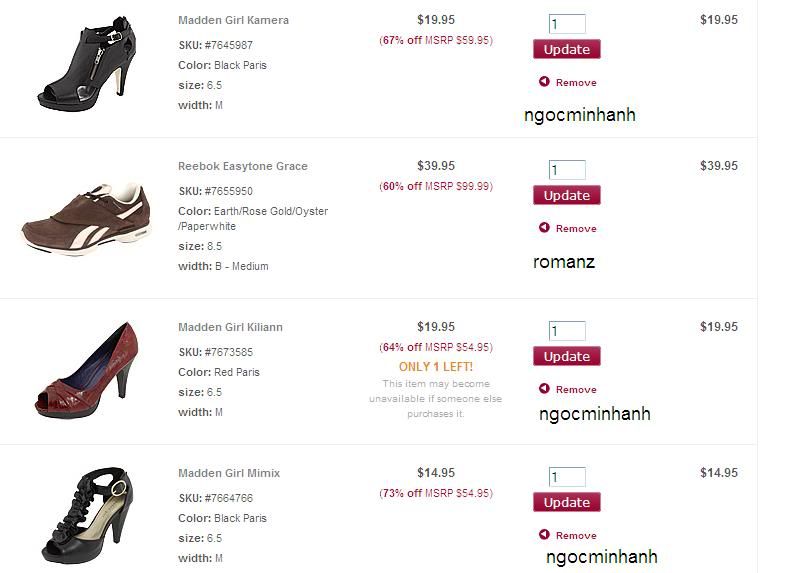Click the brown Reebok sneaker thumbnail

pos(84,216)
